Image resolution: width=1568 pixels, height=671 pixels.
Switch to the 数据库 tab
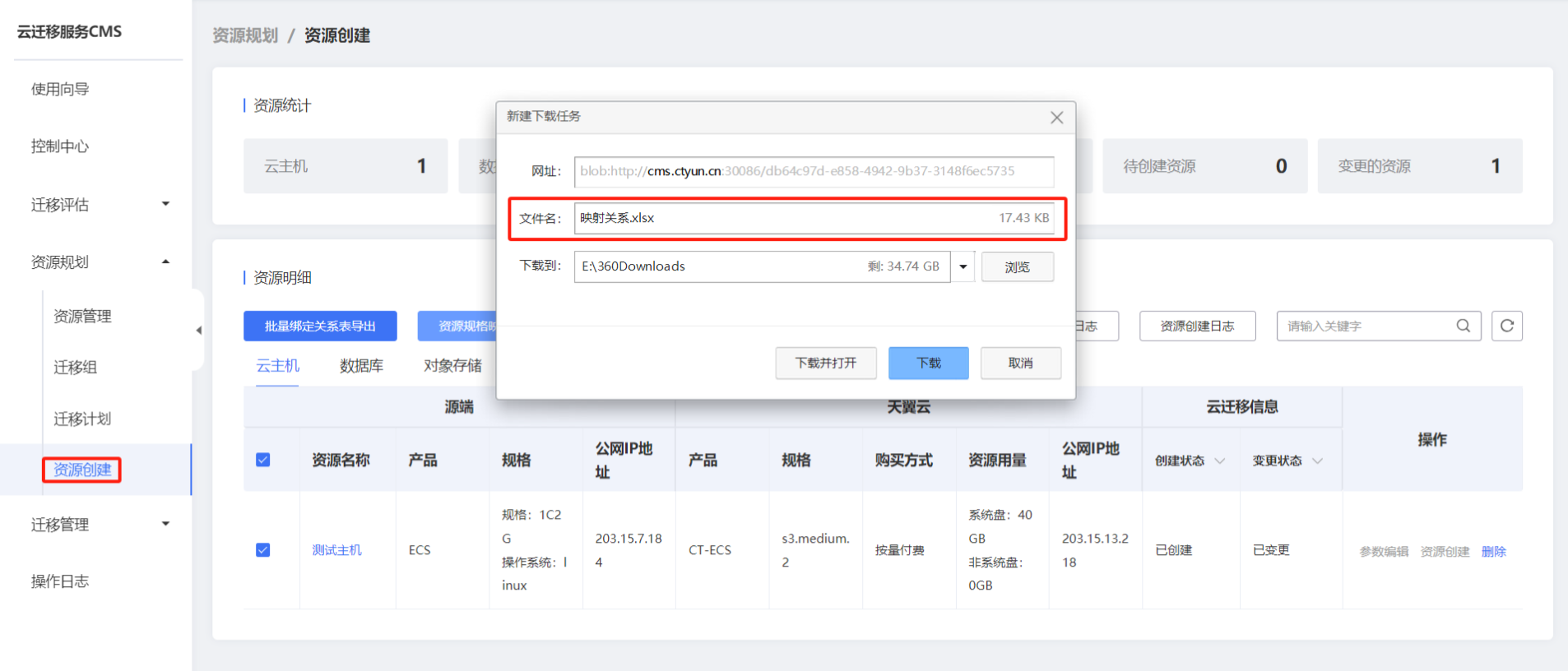tap(361, 366)
